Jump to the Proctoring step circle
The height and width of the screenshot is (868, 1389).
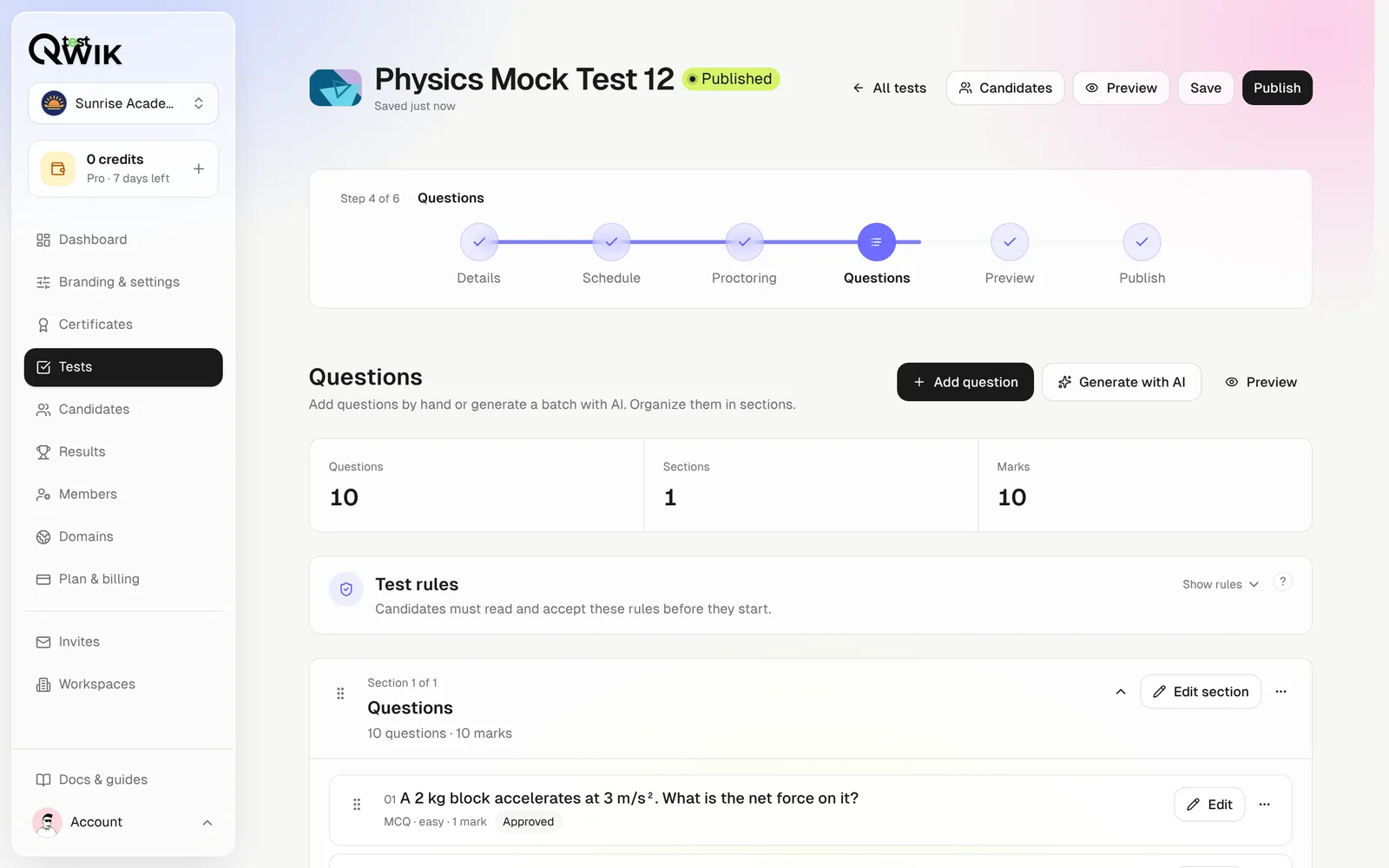[744, 242]
